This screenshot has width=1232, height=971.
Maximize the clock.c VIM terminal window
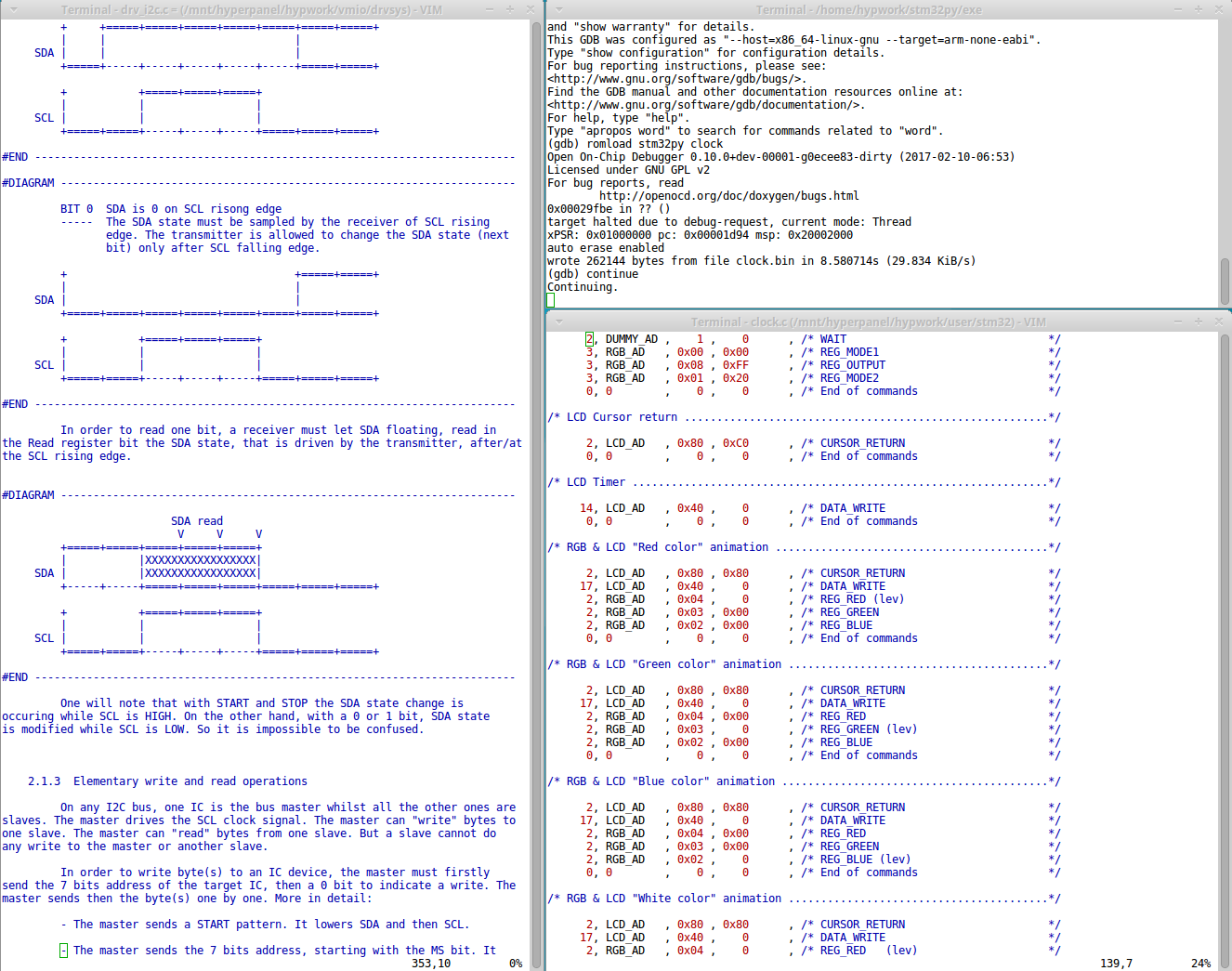coord(1198,321)
